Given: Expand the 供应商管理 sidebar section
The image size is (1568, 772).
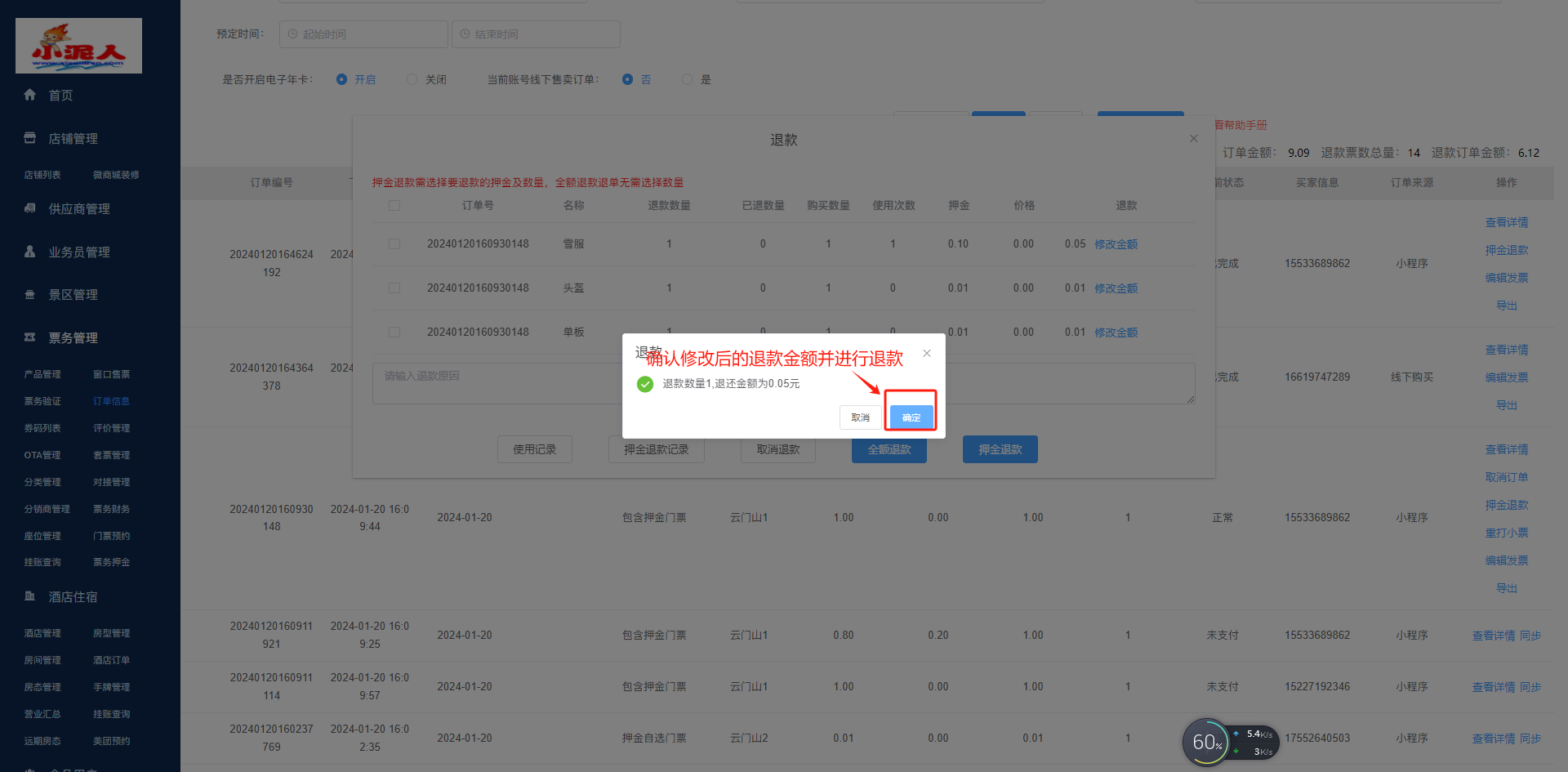Looking at the screenshot, I should coord(79,209).
